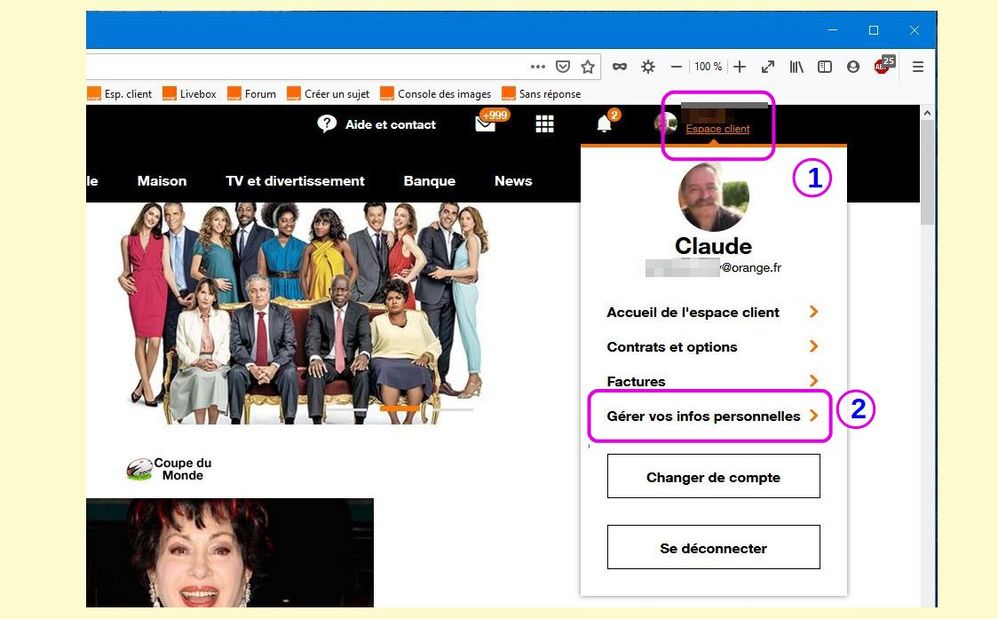
Task: Save the page to Pocket
Action: [563, 67]
